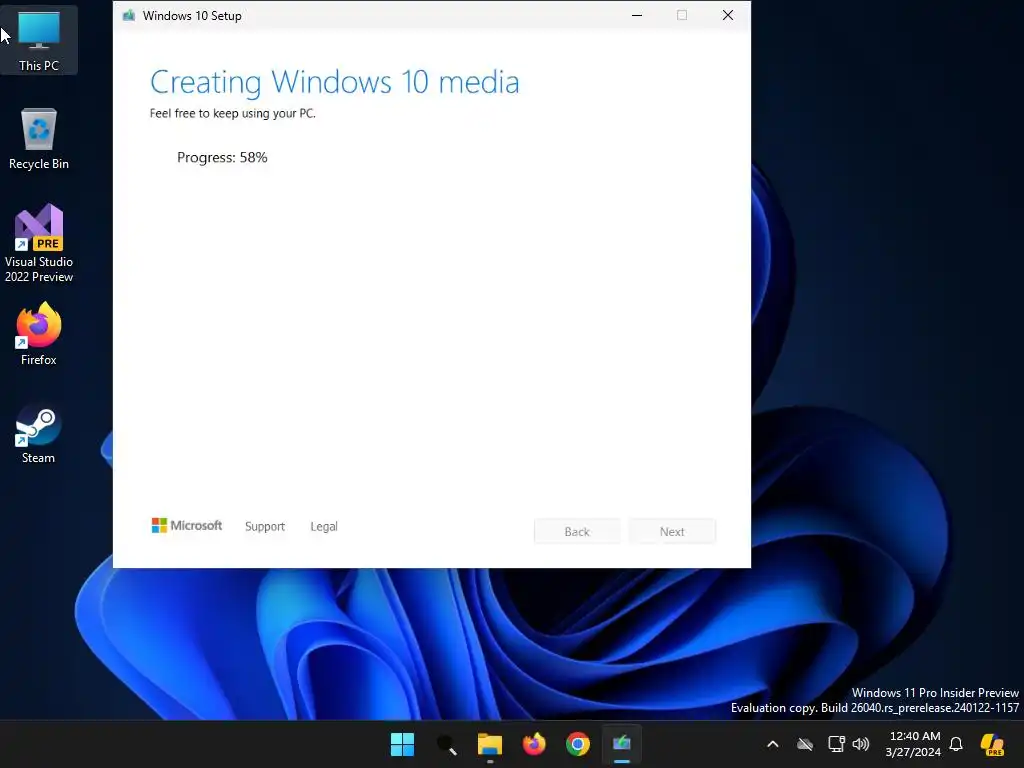Open File Explorer from the taskbar
The image size is (1024, 768).
(490, 744)
